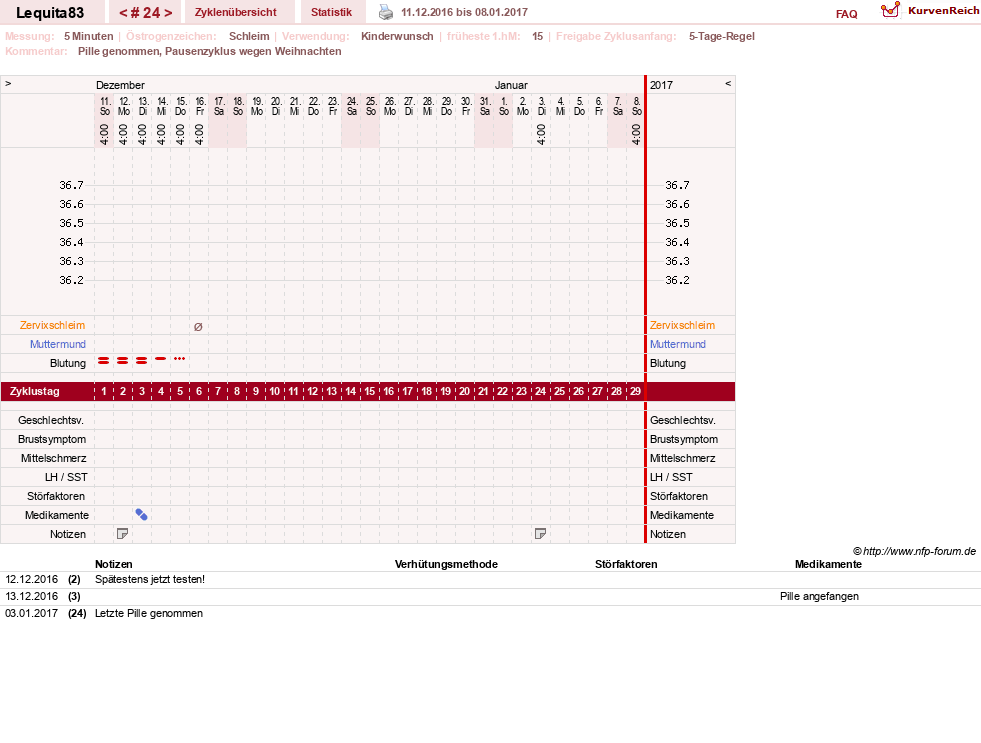This screenshot has height=743, width=981.
Task: Collapse chart with the right '<' arrow
Action: coord(728,83)
